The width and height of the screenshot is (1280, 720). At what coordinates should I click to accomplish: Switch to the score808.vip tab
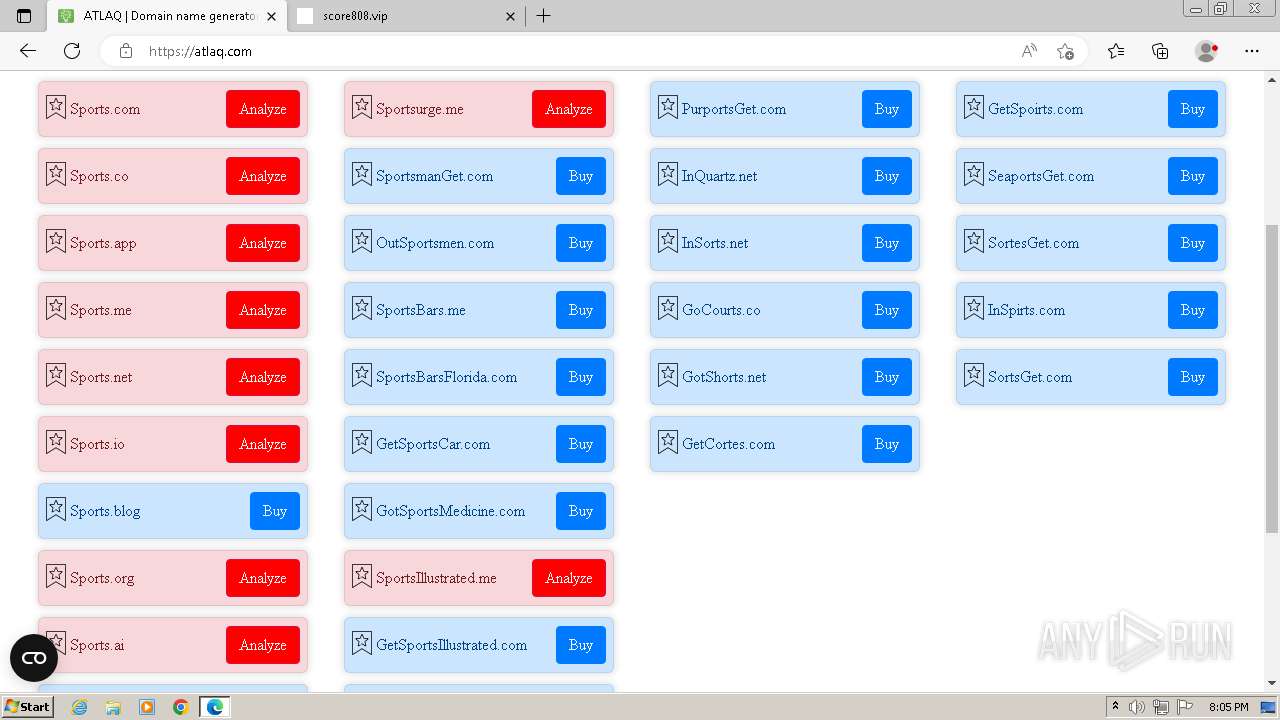point(405,16)
